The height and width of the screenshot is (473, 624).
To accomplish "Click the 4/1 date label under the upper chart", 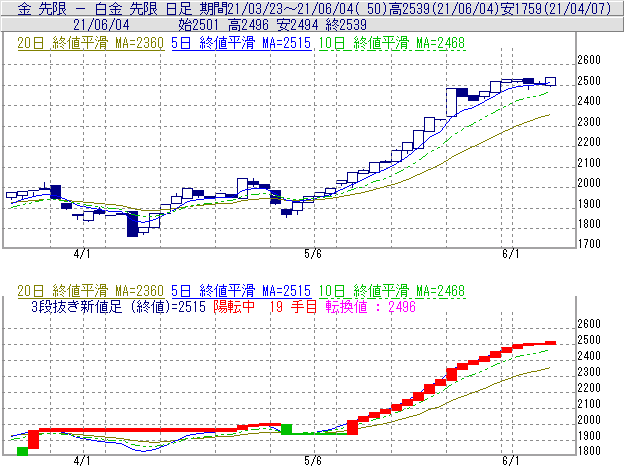I will point(82,254).
